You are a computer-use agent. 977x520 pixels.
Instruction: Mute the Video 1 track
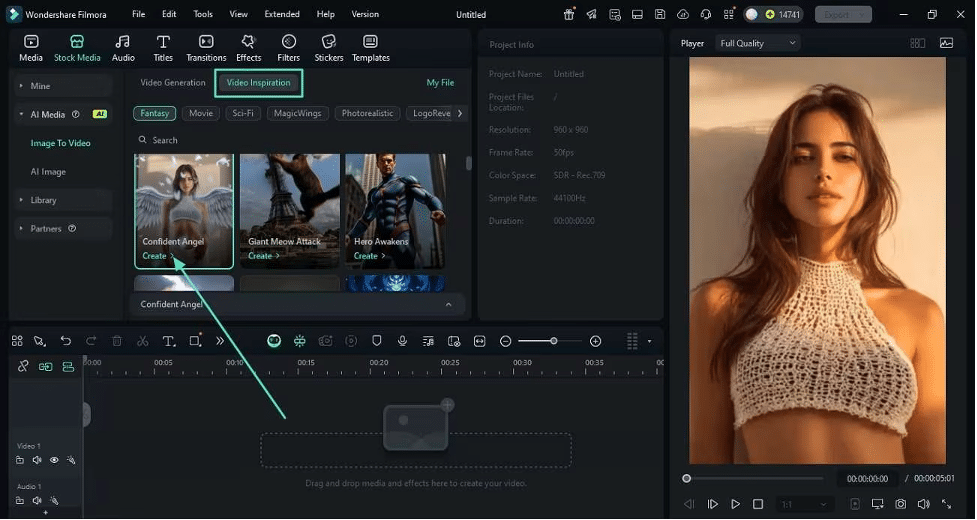tap(37, 460)
